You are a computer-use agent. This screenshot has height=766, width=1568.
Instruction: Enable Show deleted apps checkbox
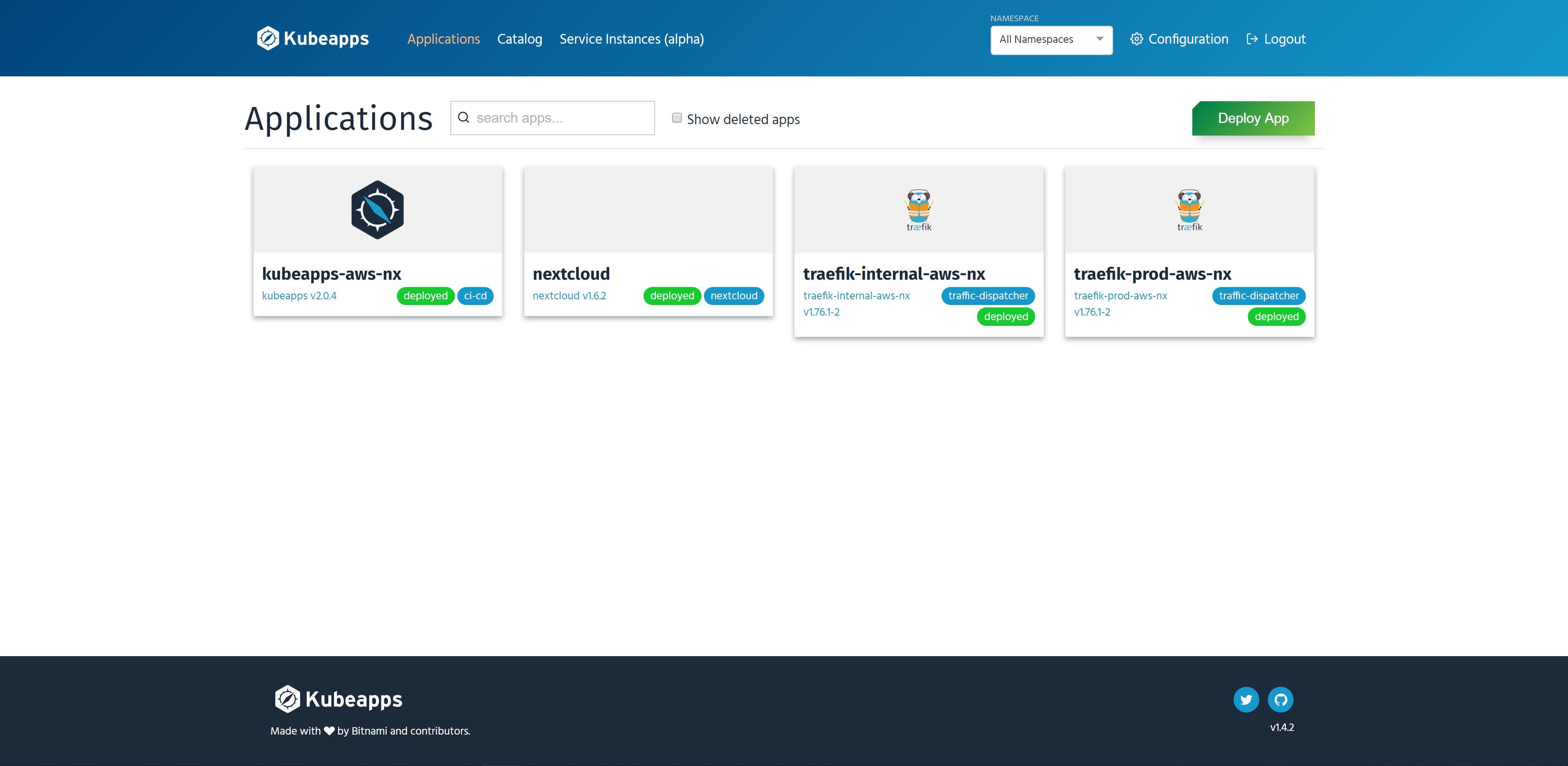click(676, 118)
